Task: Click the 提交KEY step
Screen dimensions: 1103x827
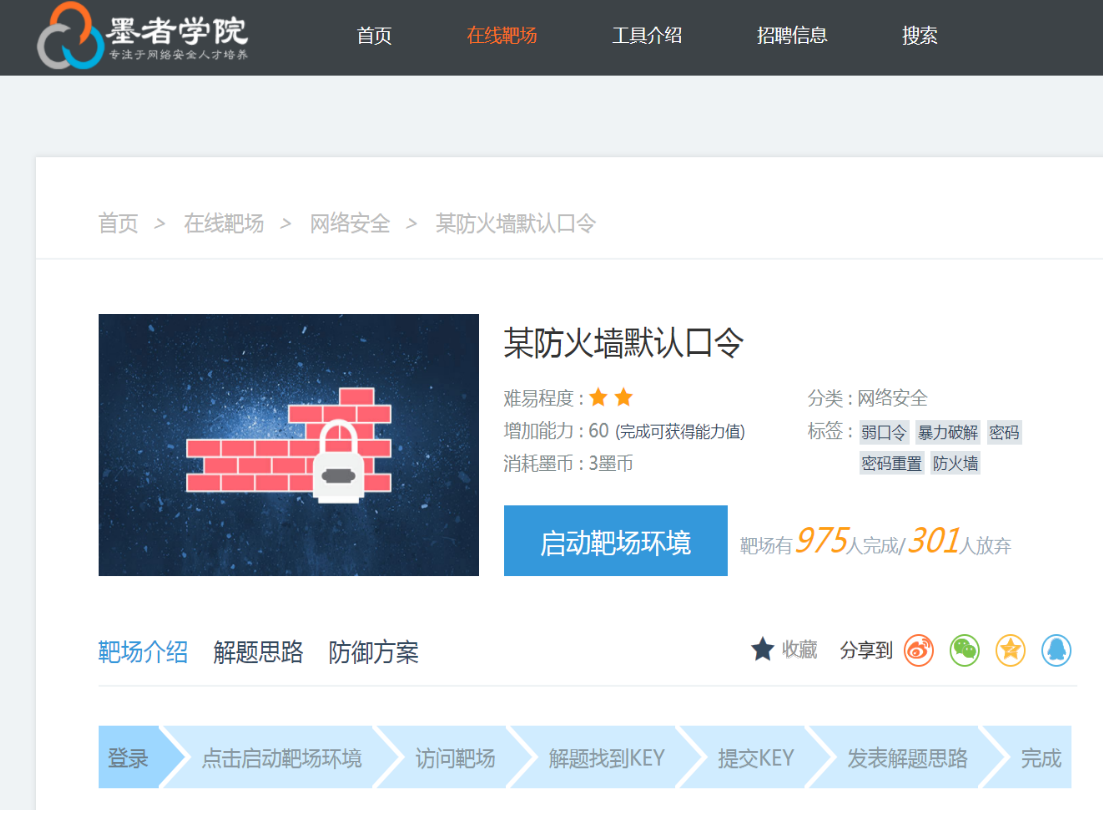Action: (x=755, y=757)
